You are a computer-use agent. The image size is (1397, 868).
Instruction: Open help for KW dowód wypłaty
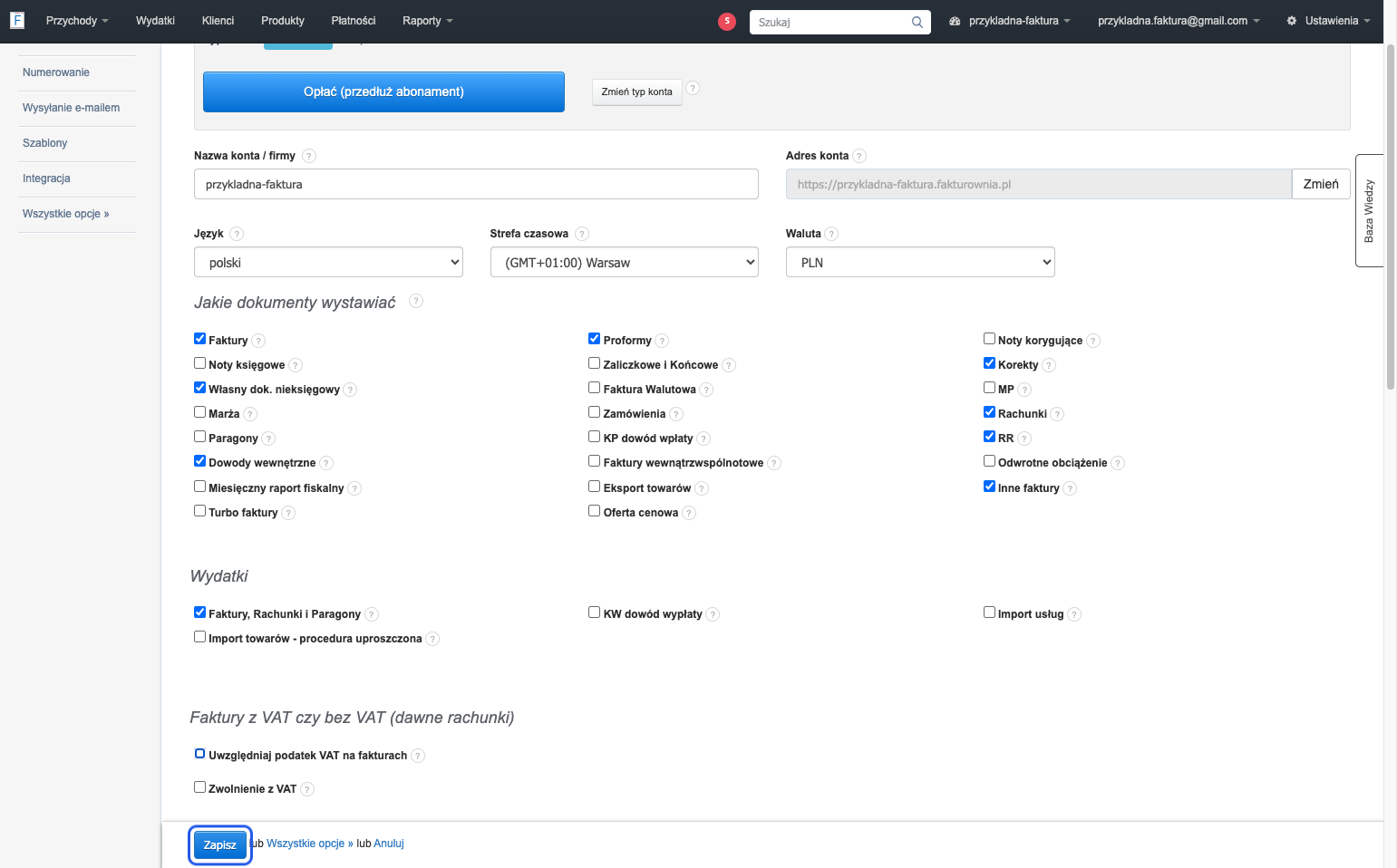coord(713,614)
